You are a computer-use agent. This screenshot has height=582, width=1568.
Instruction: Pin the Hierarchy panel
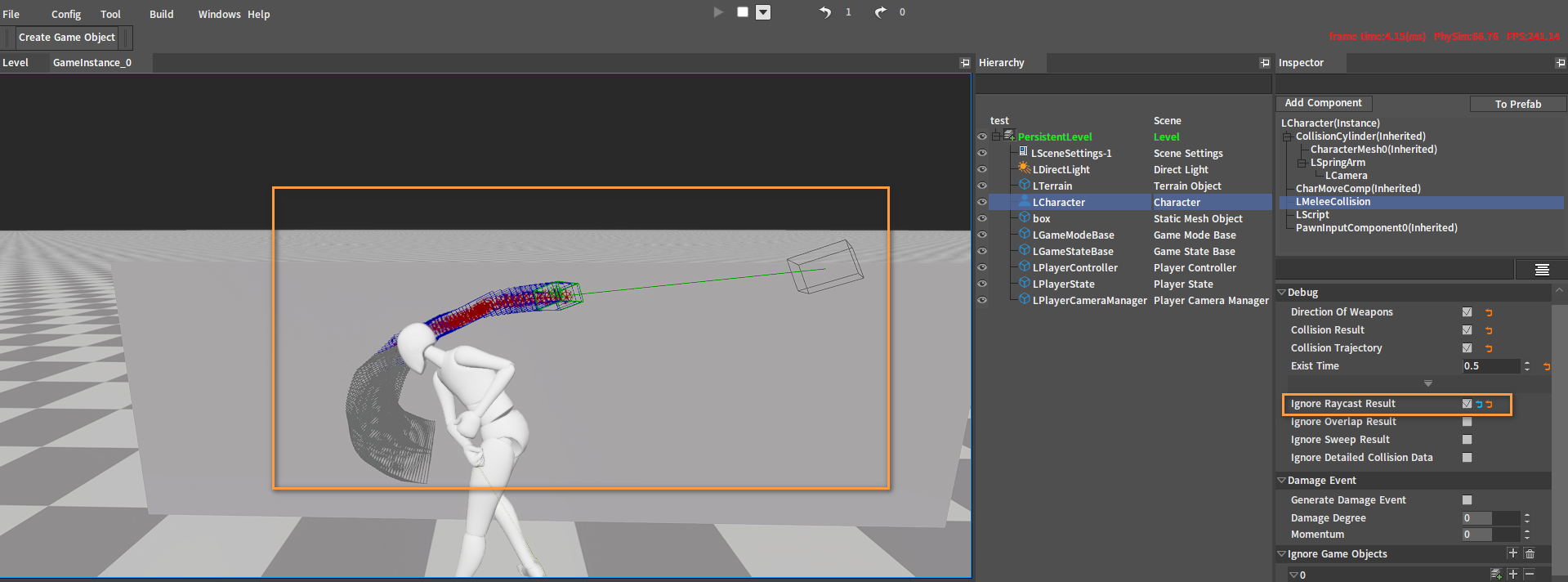1265,63
